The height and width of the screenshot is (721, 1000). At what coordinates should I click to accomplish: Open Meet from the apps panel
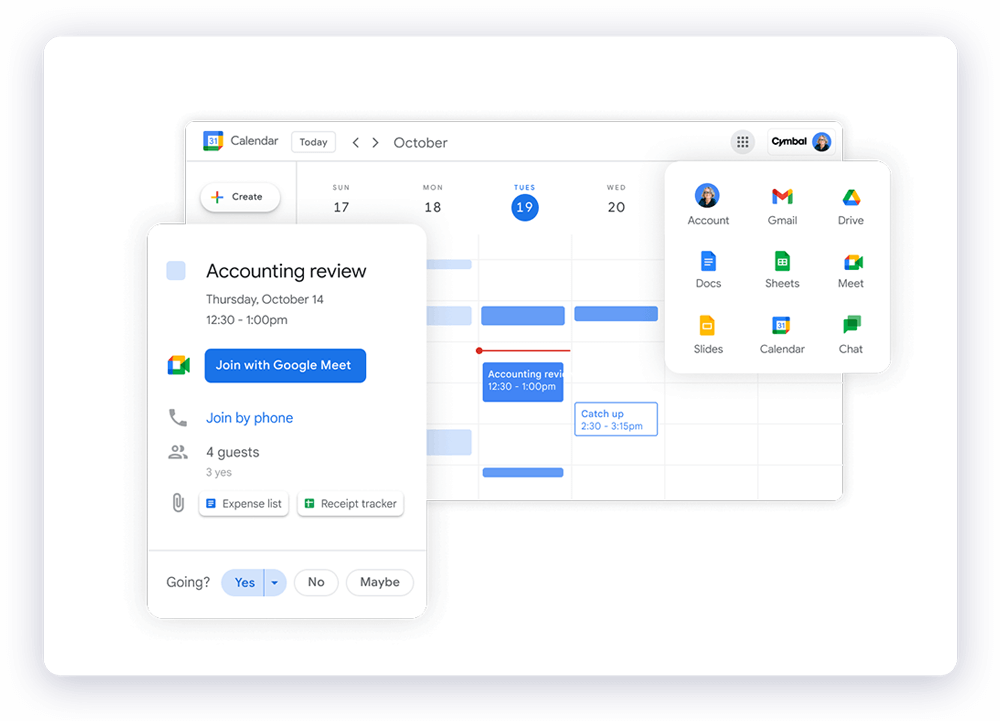(851, 270)
